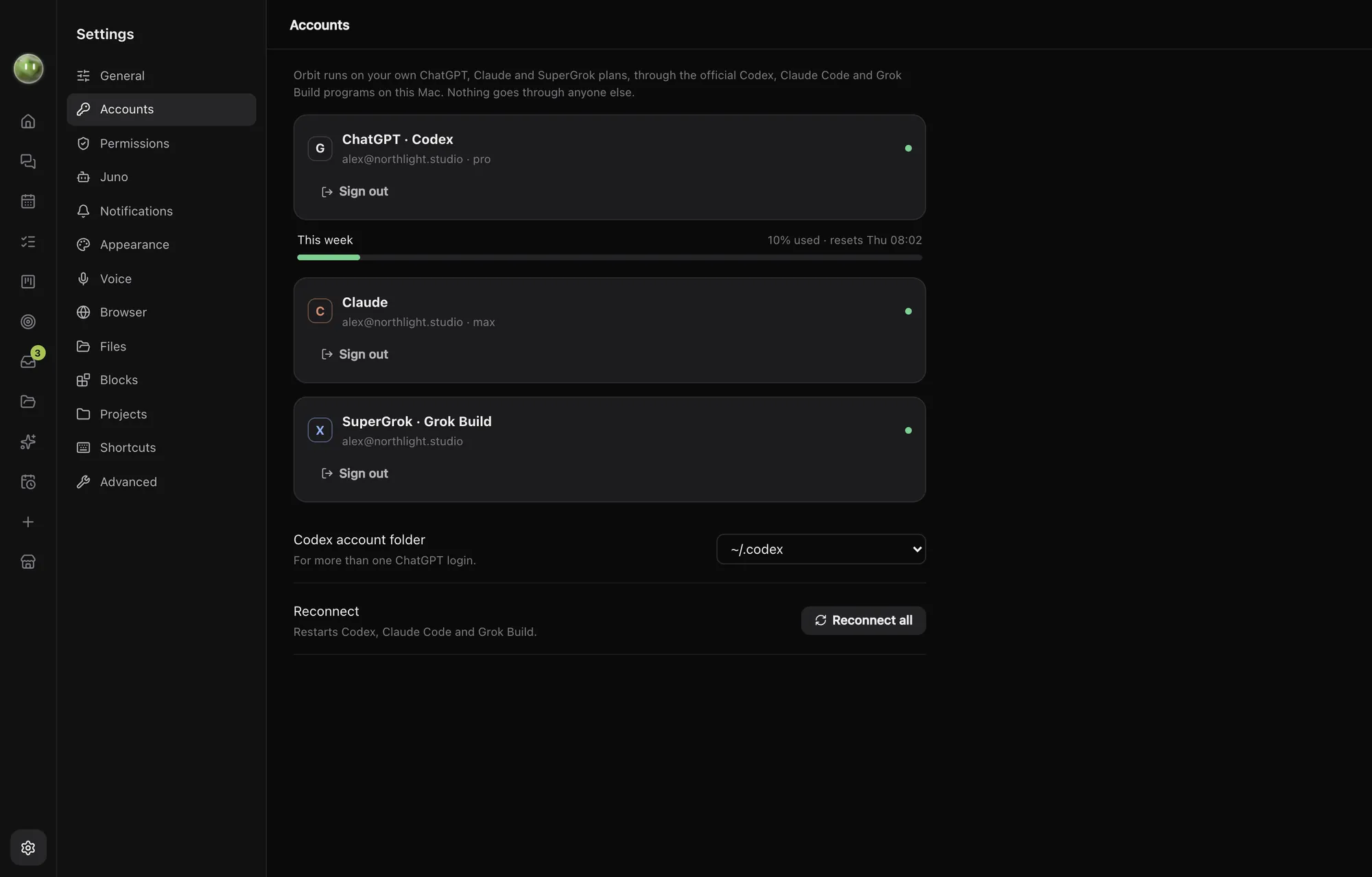Viewport: 1372px width, 877px height.
Task: Open Files settings
Action: 161,347
